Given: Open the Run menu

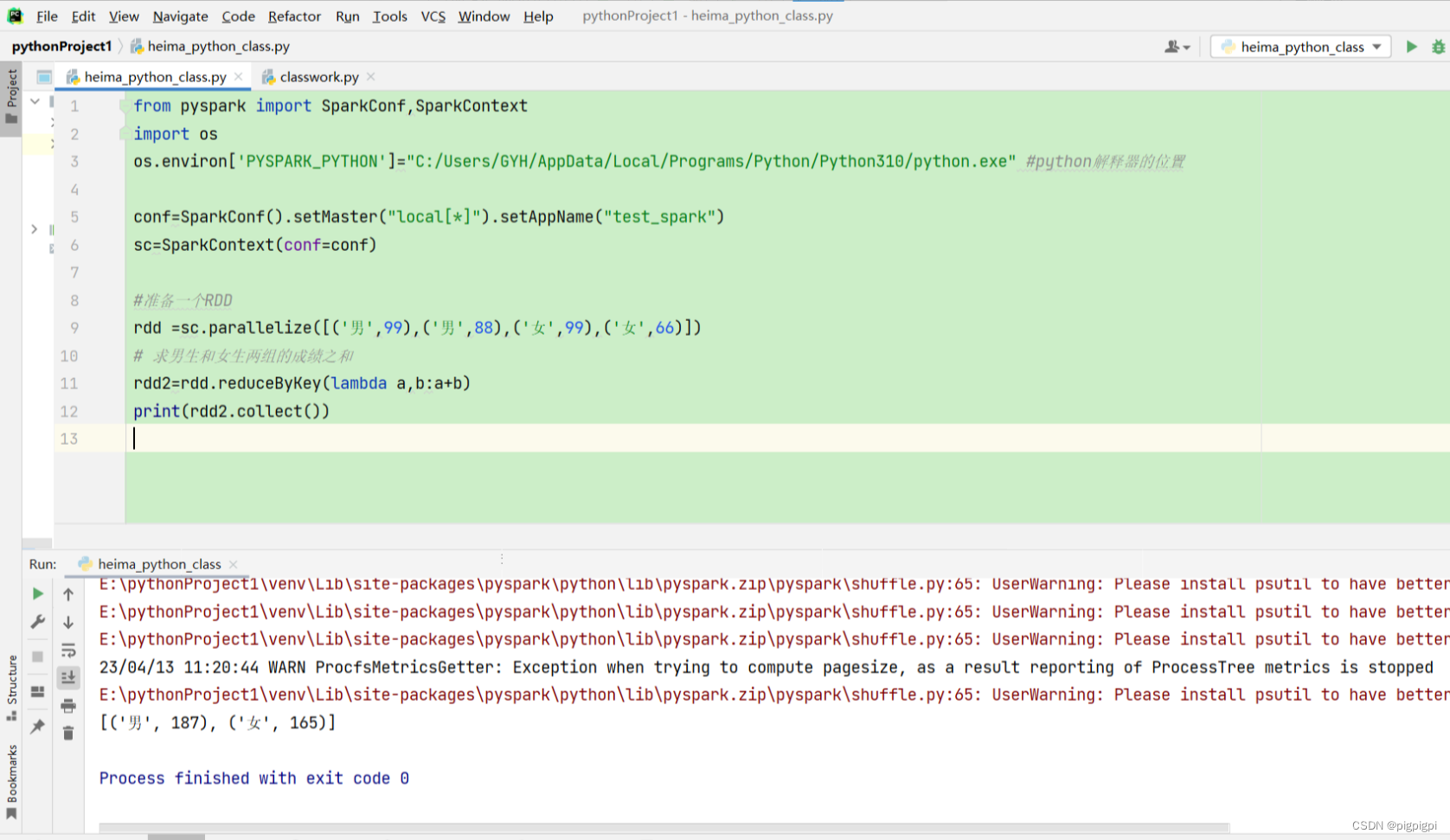Looking at the screenshot, I should click(347, 16).
